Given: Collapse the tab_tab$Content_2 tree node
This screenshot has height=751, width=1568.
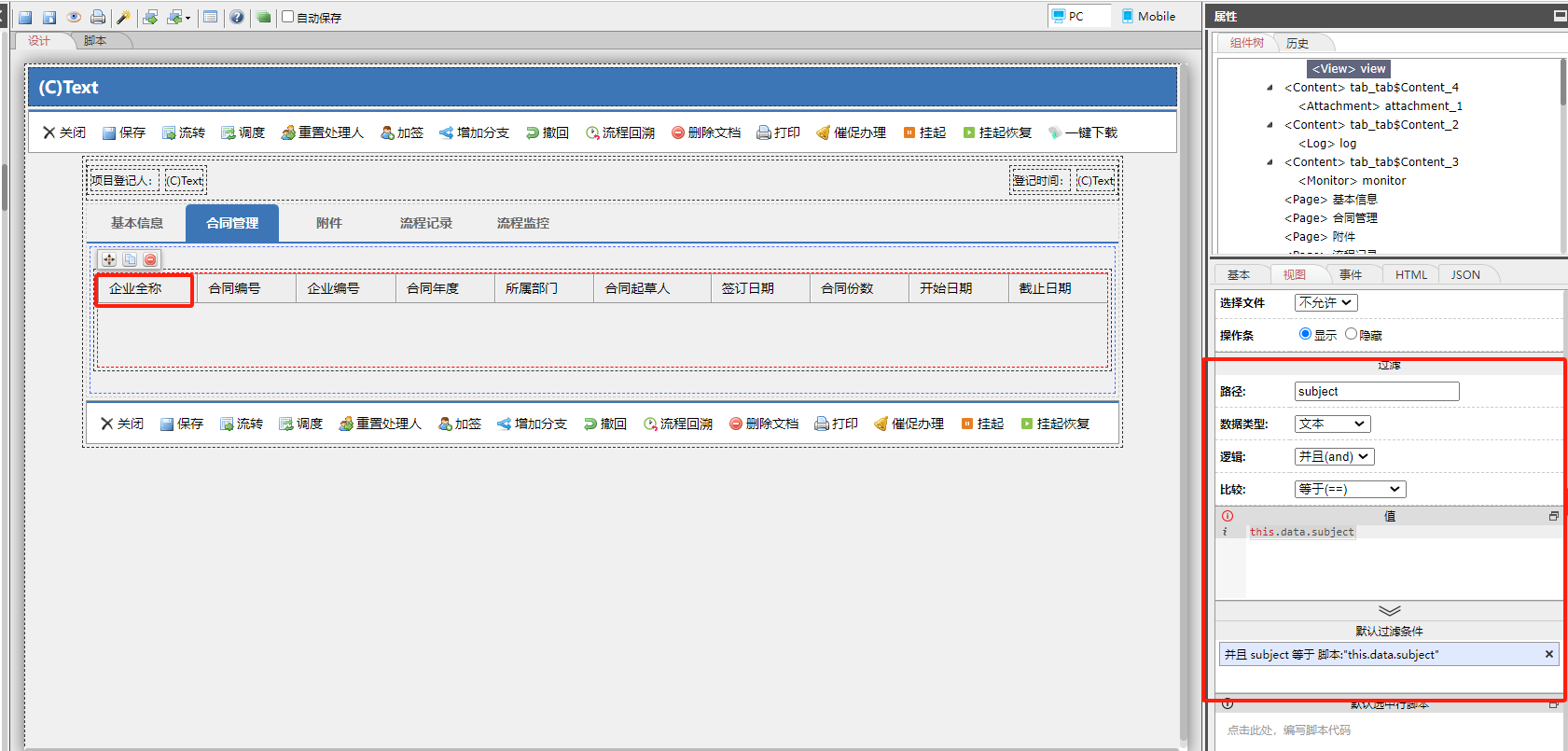Looking at the screenshot, I should click(x=1270, y=125).
